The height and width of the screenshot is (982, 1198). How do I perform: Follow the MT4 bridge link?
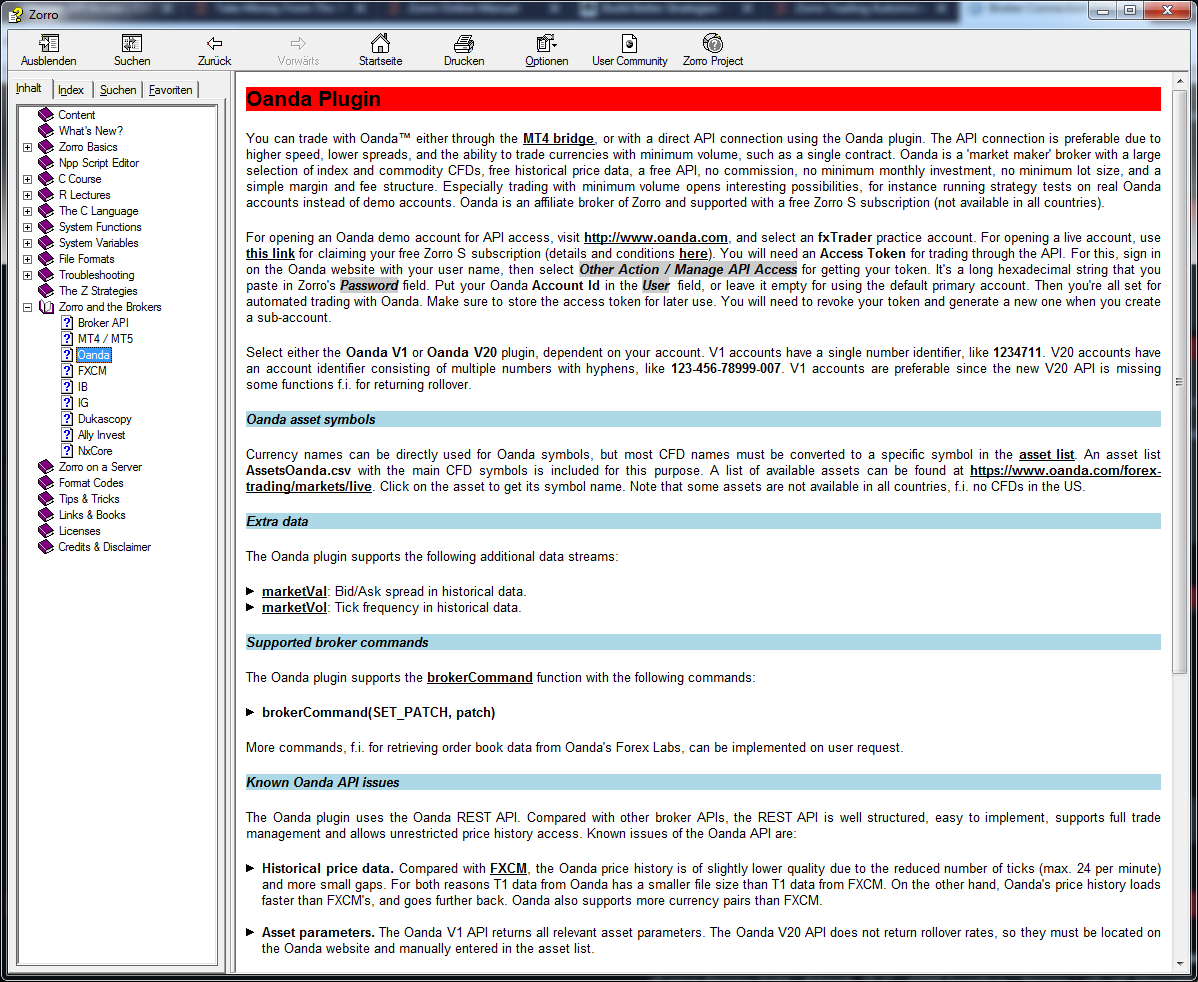coord(558,139)
